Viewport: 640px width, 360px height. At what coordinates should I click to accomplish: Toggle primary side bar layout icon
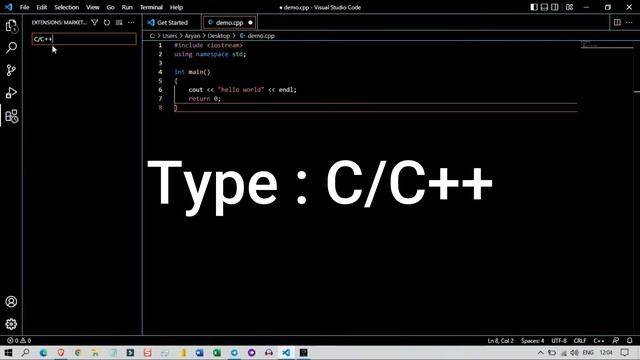tap(534, 7)
